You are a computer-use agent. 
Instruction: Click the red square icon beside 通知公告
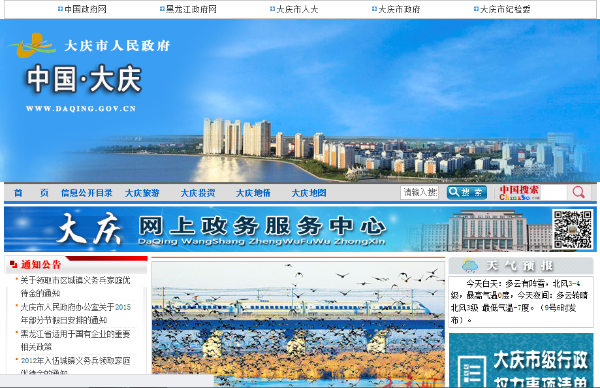tap(13, 264)
